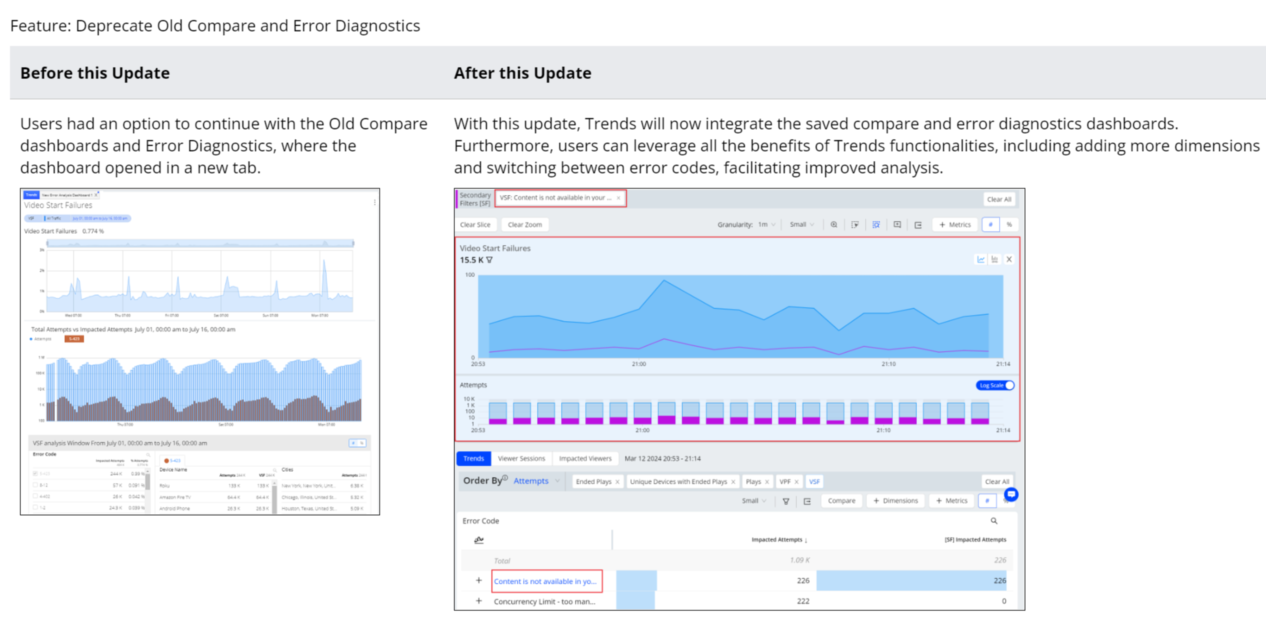
Task: Open the blue chat support bubble
Action: point(1011,494)
